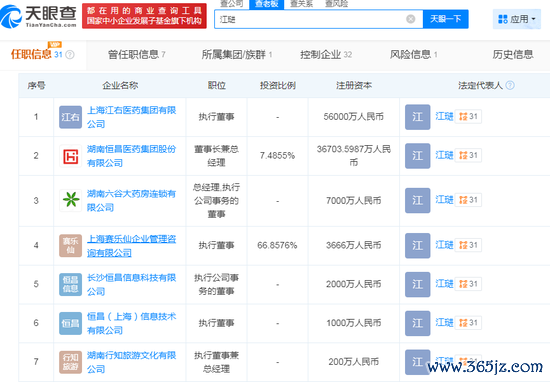Click the 江 avatar in row 6
550x382 pixels.
[417, 323]
